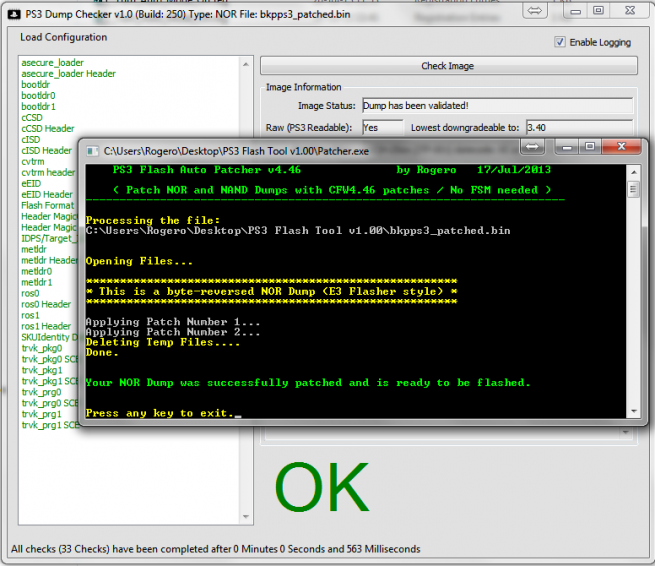The height and width of the screenshot is (566, 655).
Task: Click the status bar checks completed message
Action: [216, 548]
